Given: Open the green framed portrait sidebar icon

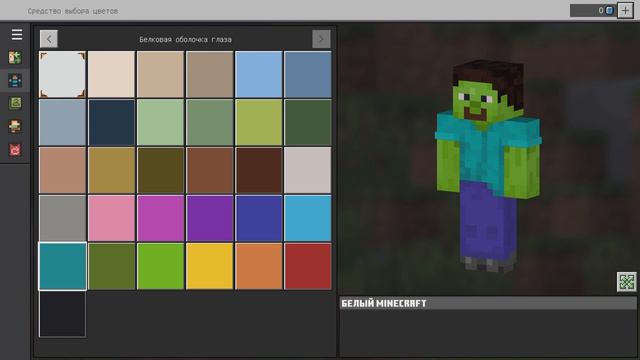Looking at the screenshot, I should 15,103.
